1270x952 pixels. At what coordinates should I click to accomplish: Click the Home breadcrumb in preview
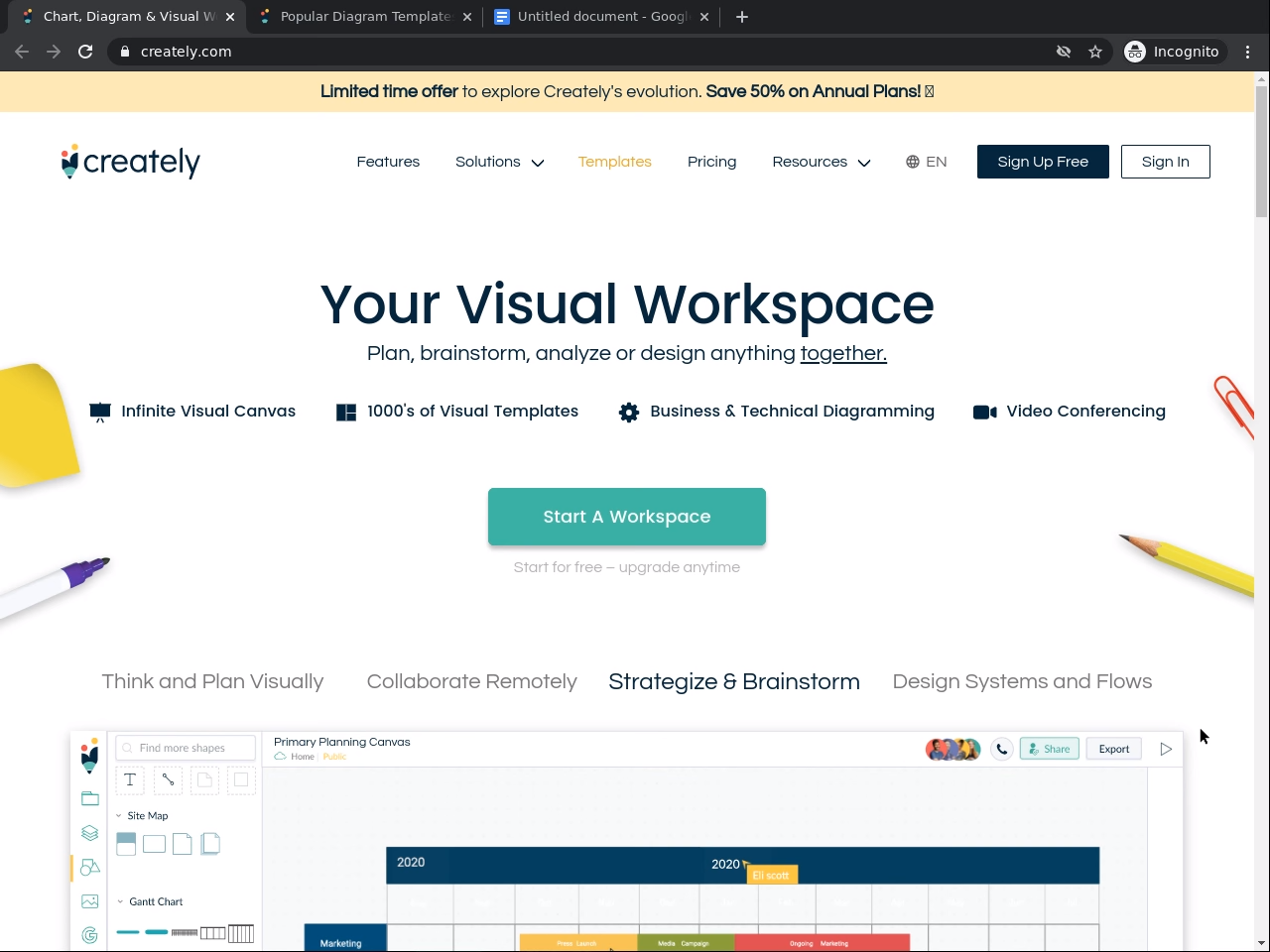[303, 757]
